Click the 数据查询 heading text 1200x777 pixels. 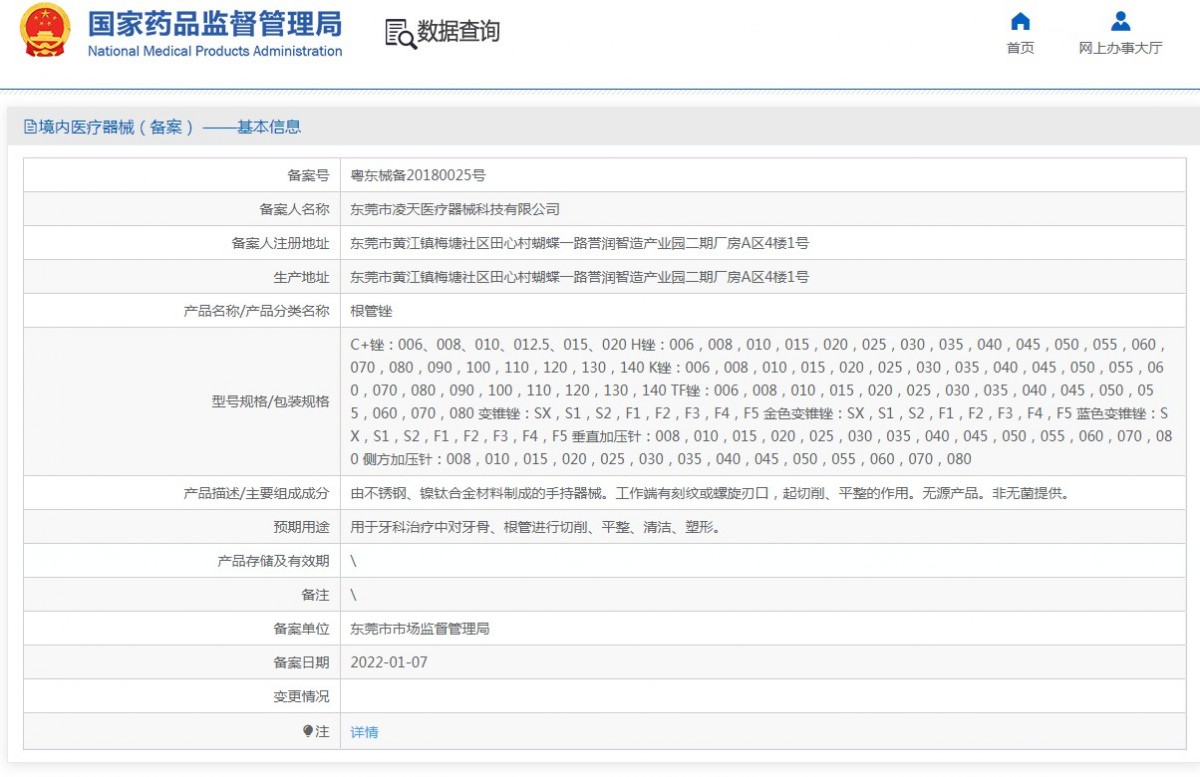click(x=458, y=32)
